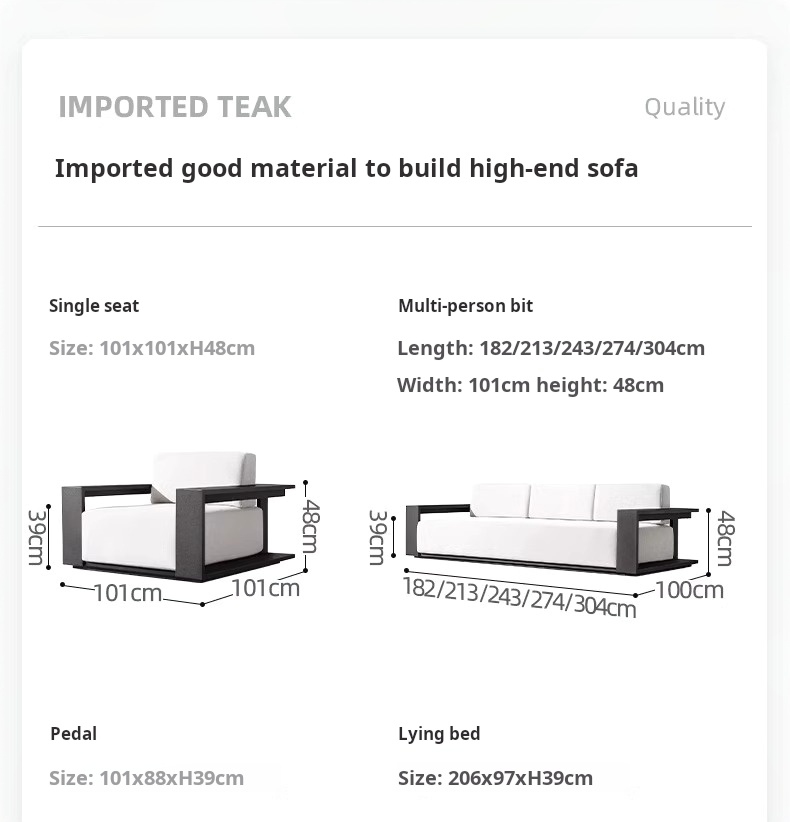Click Size 206x97xH39cm text
Image resolution: width=790 pixels, height=822 pixels.
(x=495, y=778)
